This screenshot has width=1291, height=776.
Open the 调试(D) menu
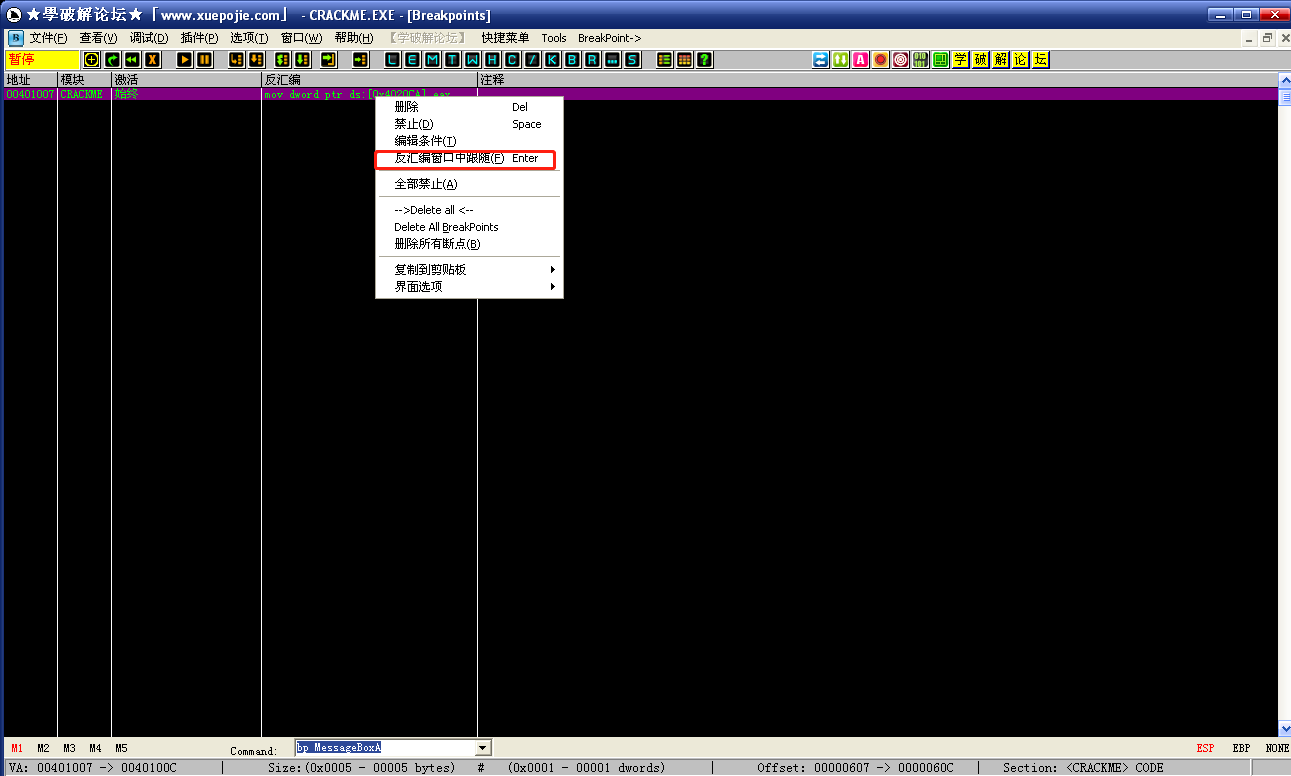pyautogui.click(x=149, y=38)
